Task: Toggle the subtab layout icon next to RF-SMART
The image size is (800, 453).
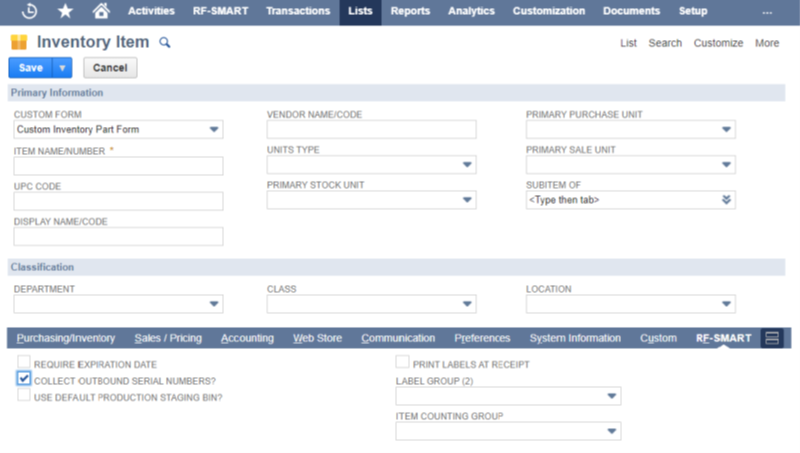Action: [x=771, y=338]
